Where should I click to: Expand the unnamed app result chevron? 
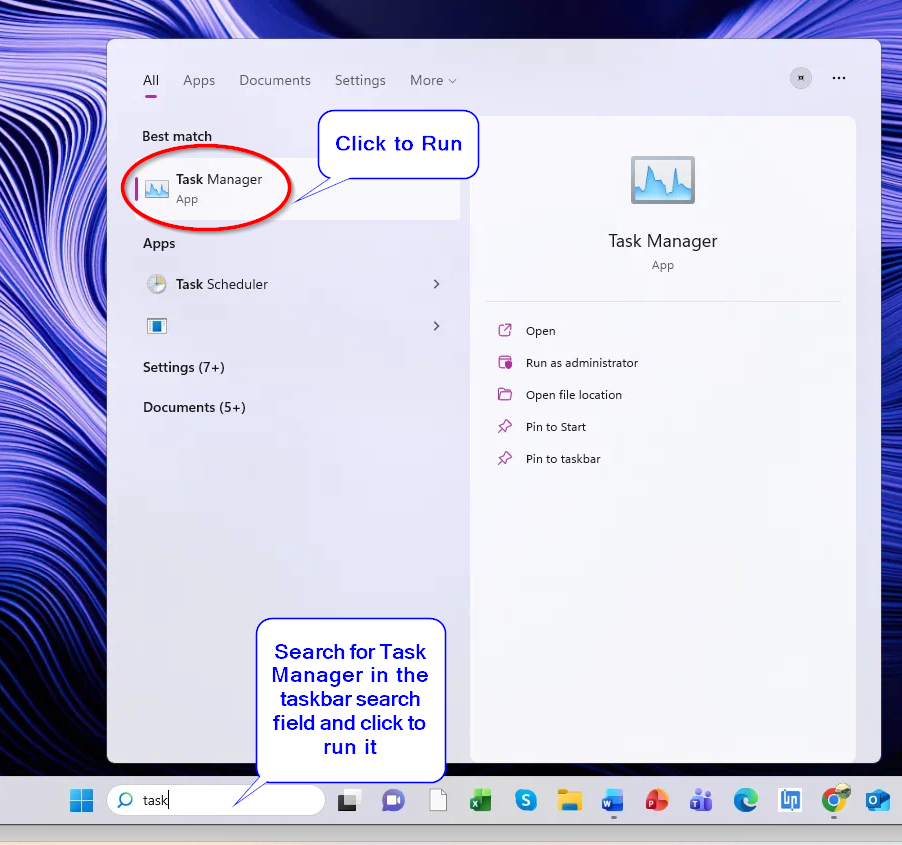[x=436, y=326]
